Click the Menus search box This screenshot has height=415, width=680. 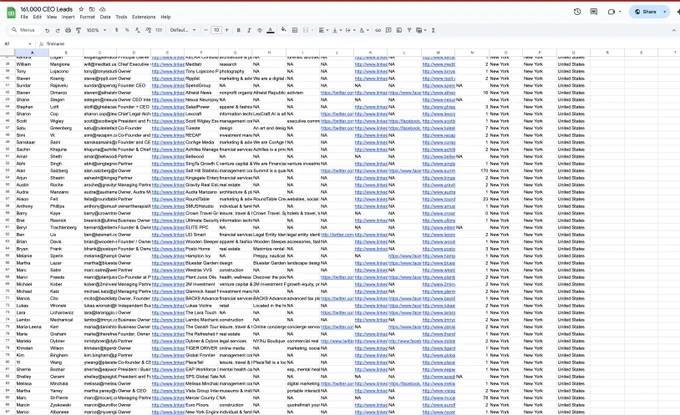(25, 30)
